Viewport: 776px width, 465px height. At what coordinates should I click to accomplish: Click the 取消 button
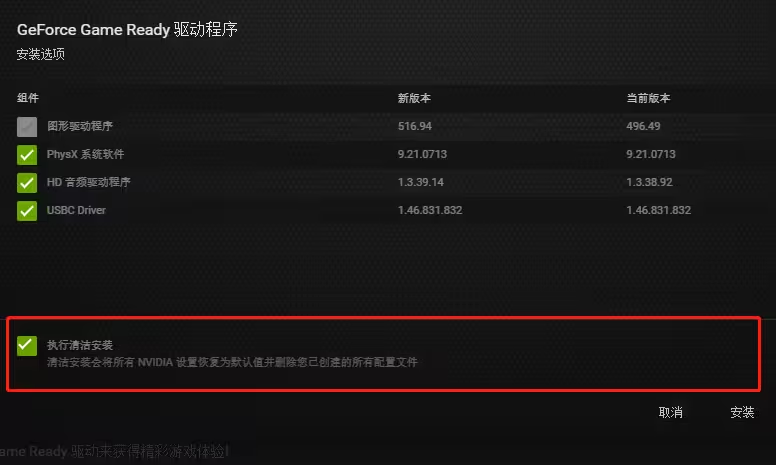click(671, 412)
